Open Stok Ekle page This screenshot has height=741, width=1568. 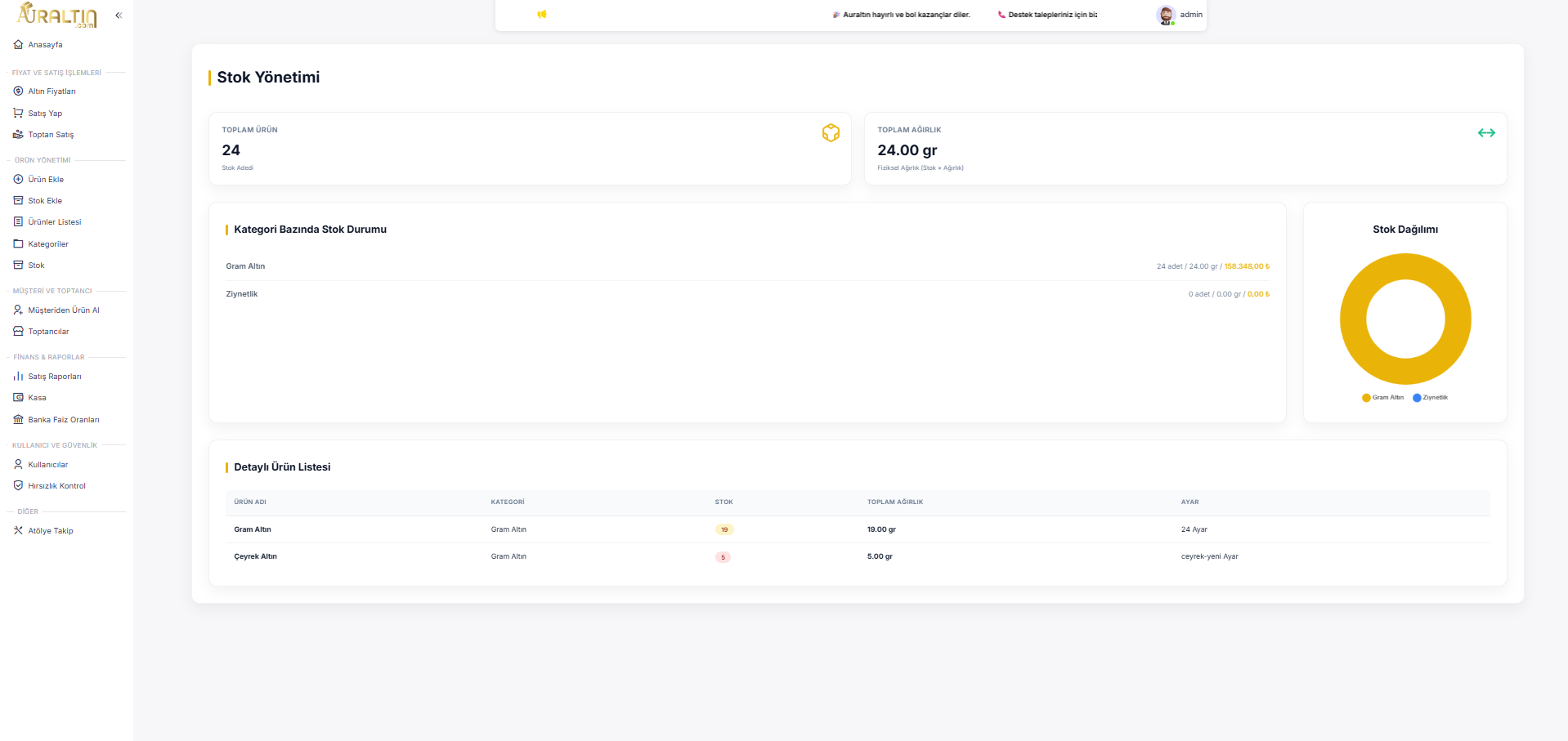tap(45, 201)
